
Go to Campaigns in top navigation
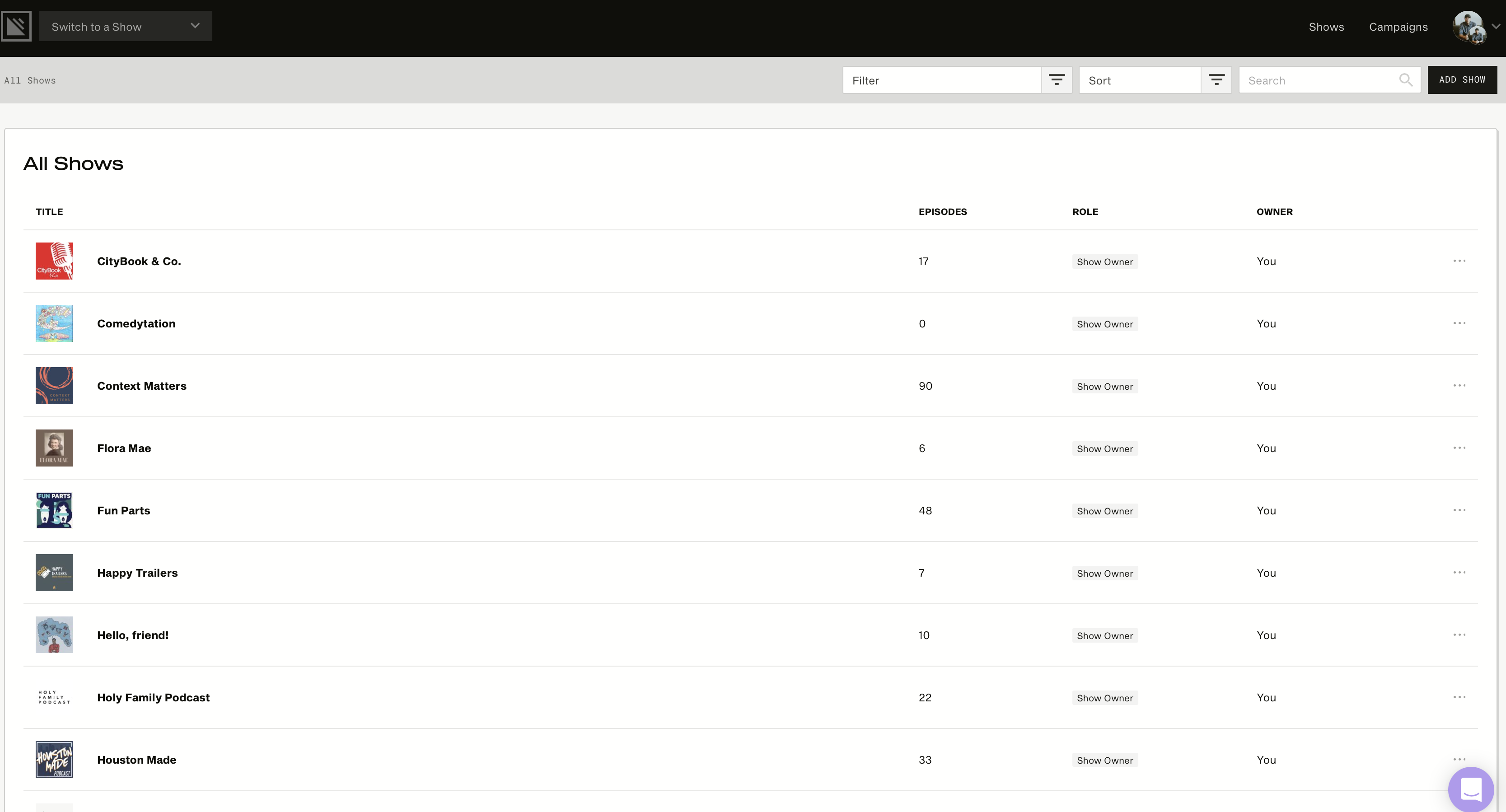click(x=1398, y=27)
